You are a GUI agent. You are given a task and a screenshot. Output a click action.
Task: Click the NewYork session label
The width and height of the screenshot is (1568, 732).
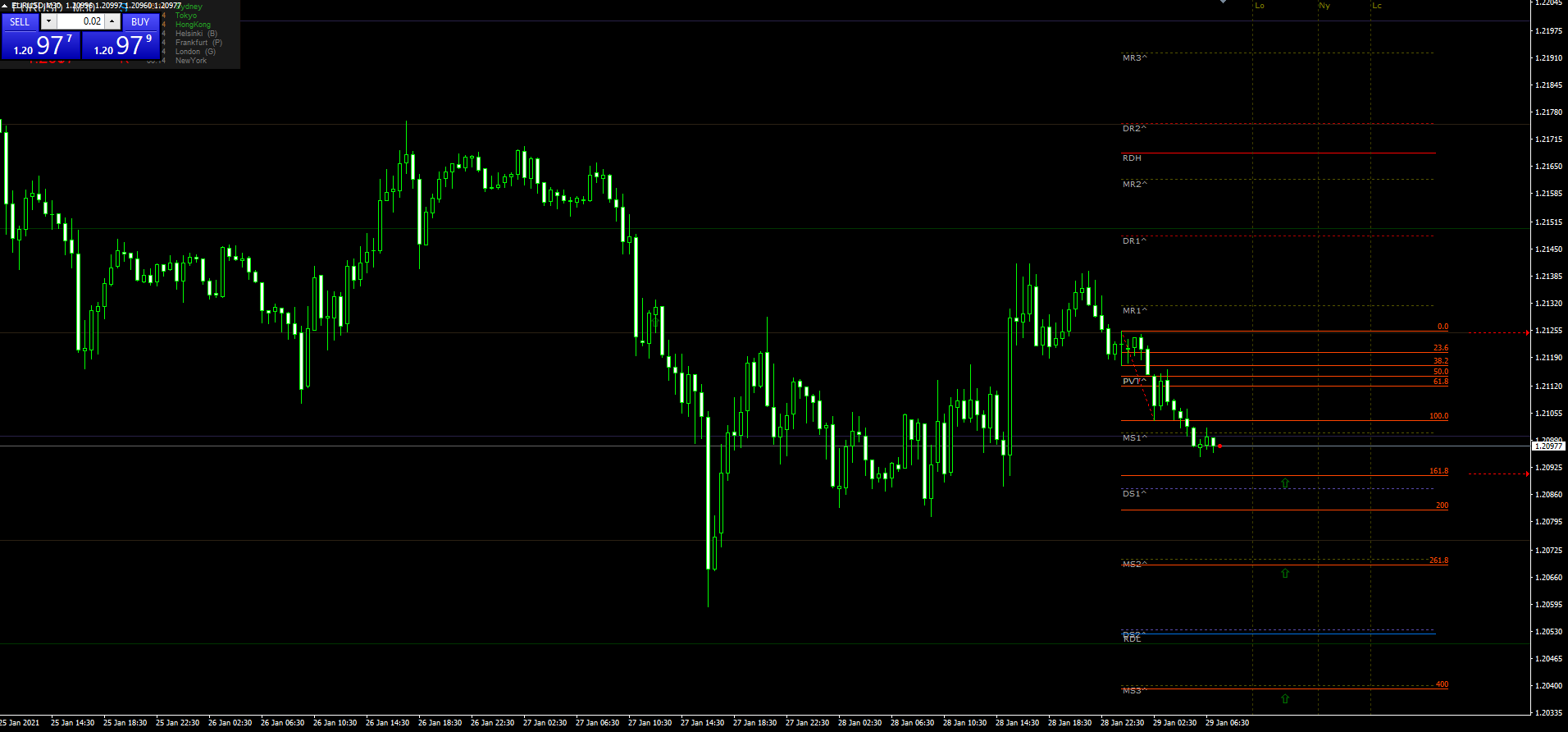point(191,61)
